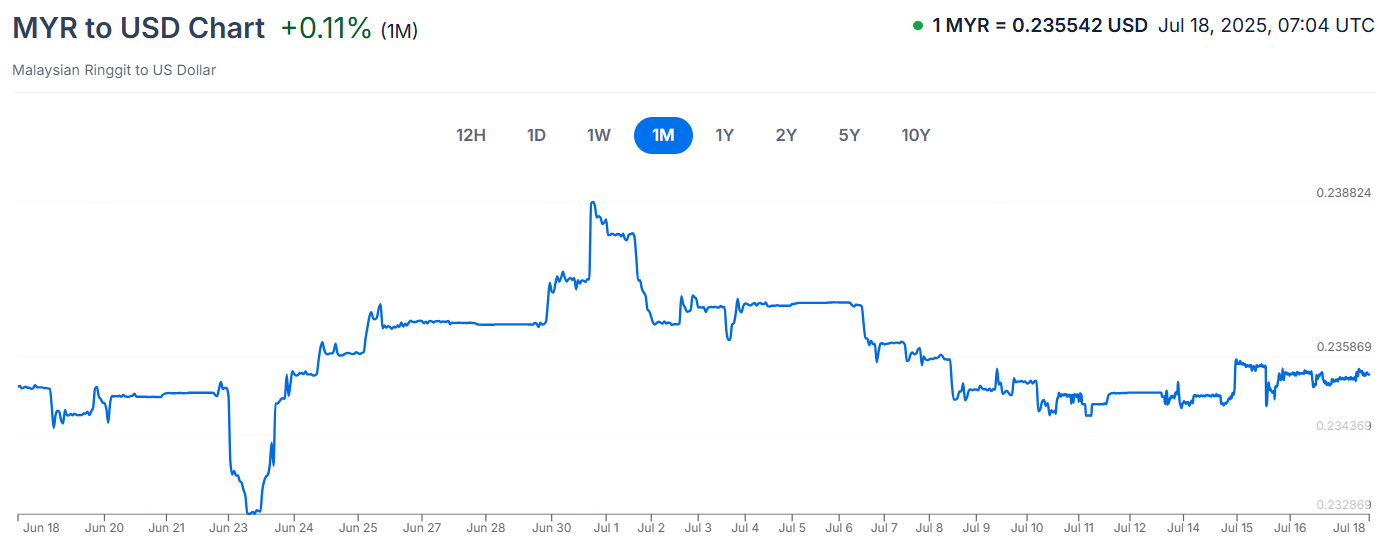Change chart period to 1Y
This screenshot has width=1378, height=543.
(x=724, y=135)
